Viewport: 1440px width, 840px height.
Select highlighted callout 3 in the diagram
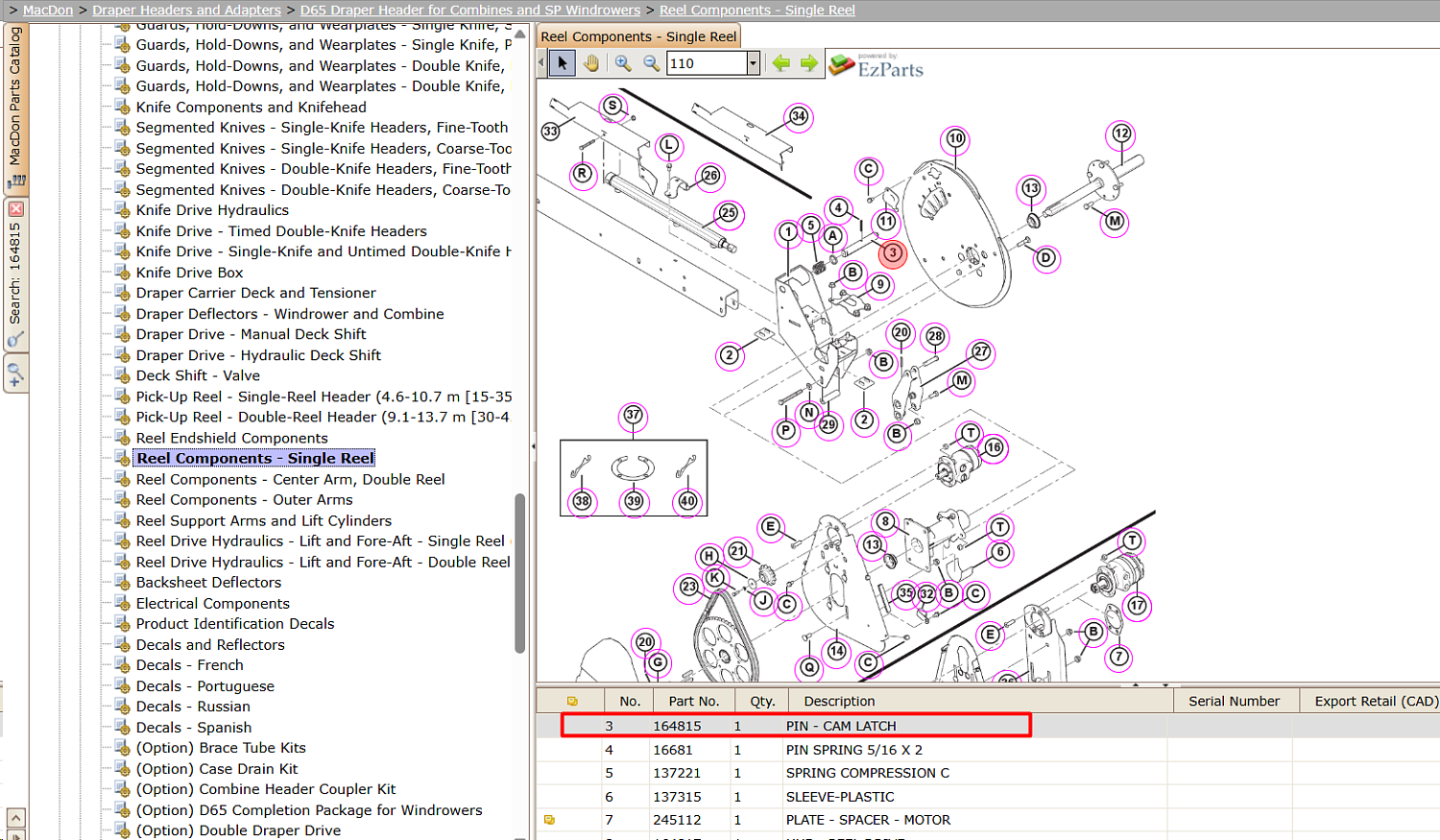(893, 253)
